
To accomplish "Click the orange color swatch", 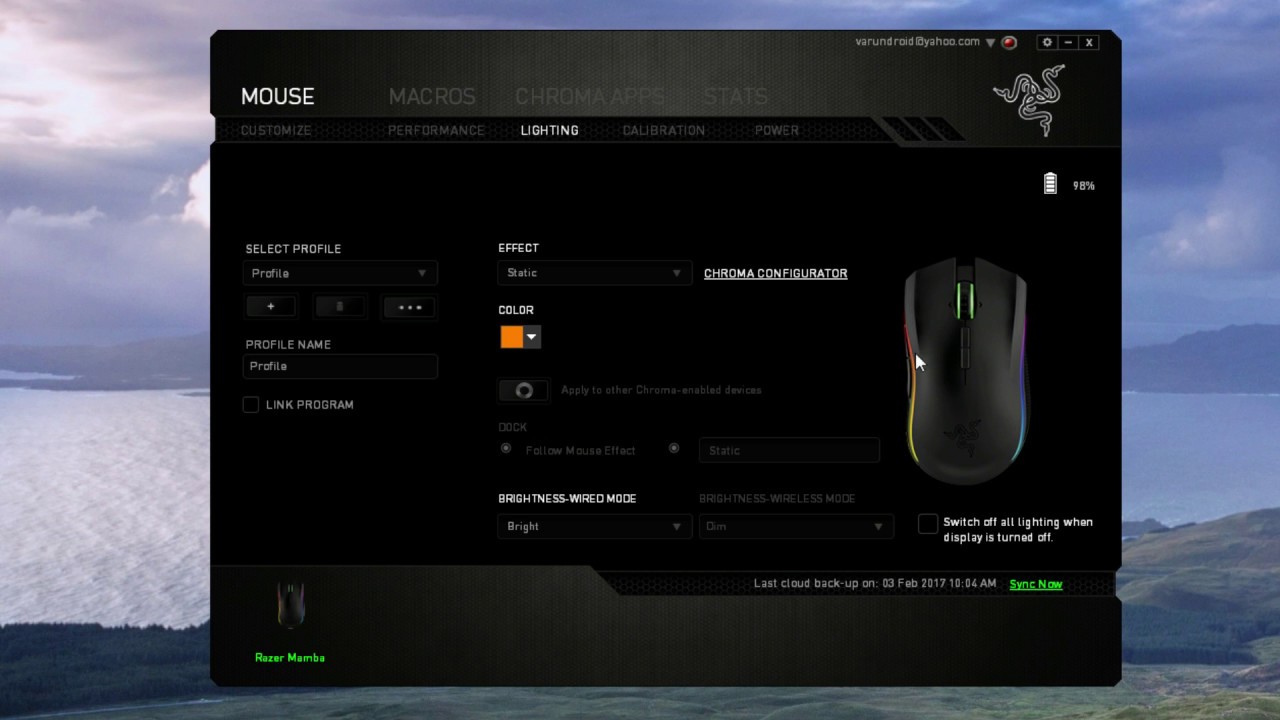I will [x=512, y=337].
